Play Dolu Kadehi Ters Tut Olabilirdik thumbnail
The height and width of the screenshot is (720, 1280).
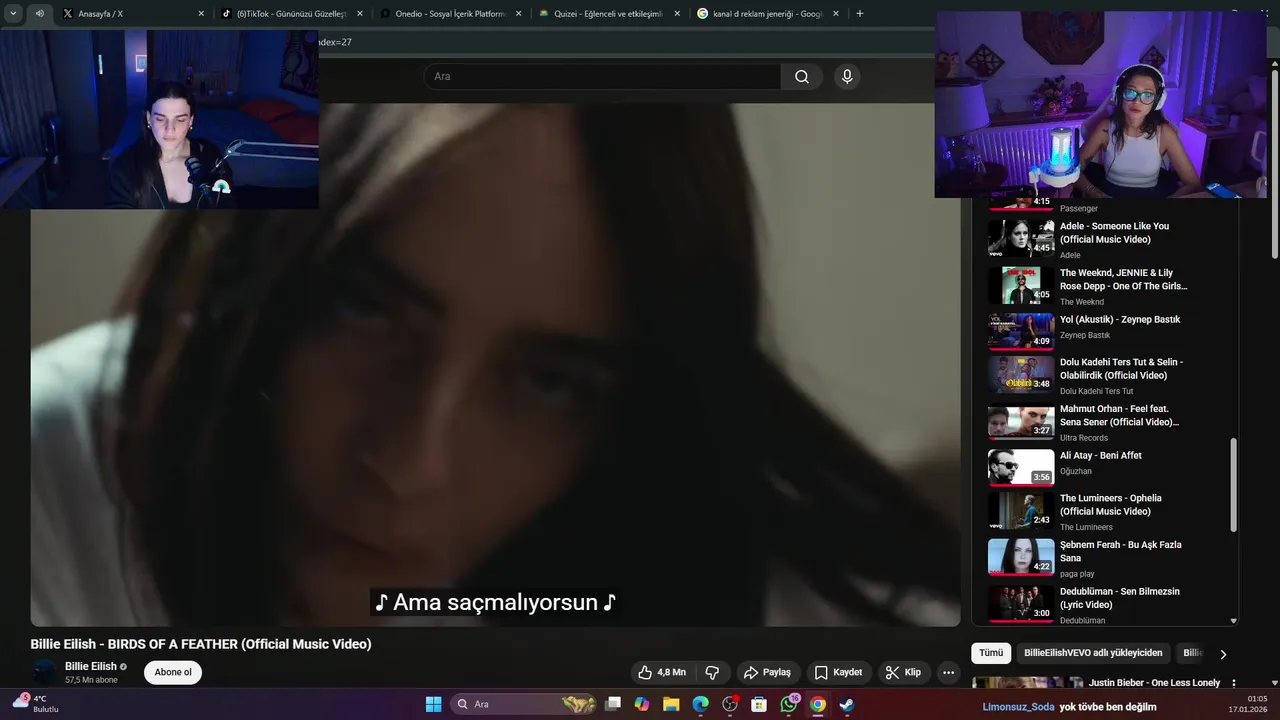[x=1021, y=375]
